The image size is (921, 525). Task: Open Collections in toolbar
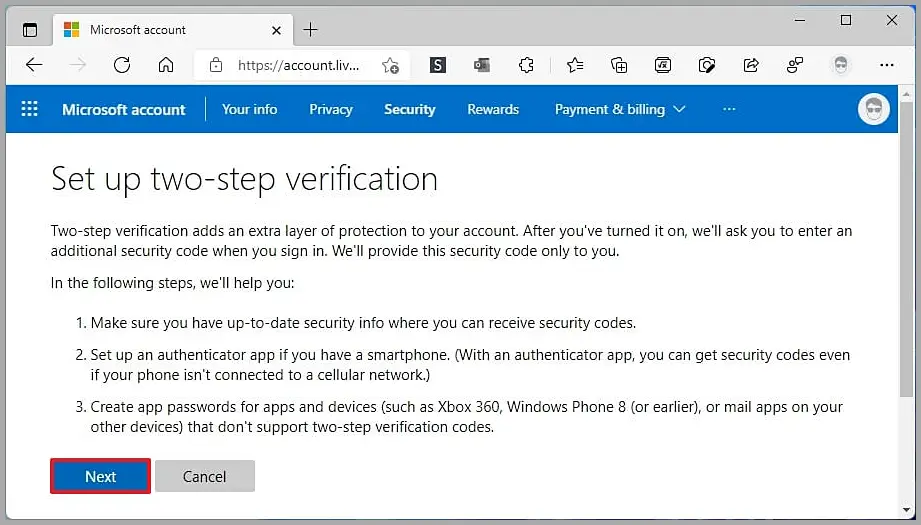(x=619, y=65)
